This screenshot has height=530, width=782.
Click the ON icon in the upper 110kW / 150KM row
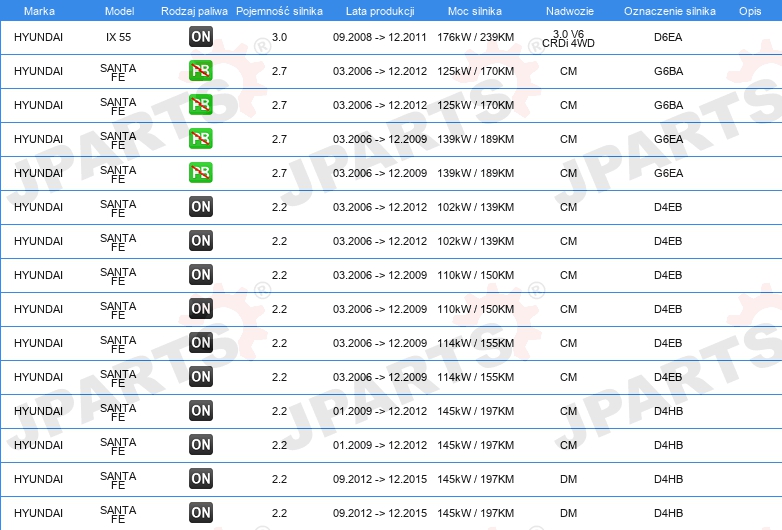coord(201,275)
